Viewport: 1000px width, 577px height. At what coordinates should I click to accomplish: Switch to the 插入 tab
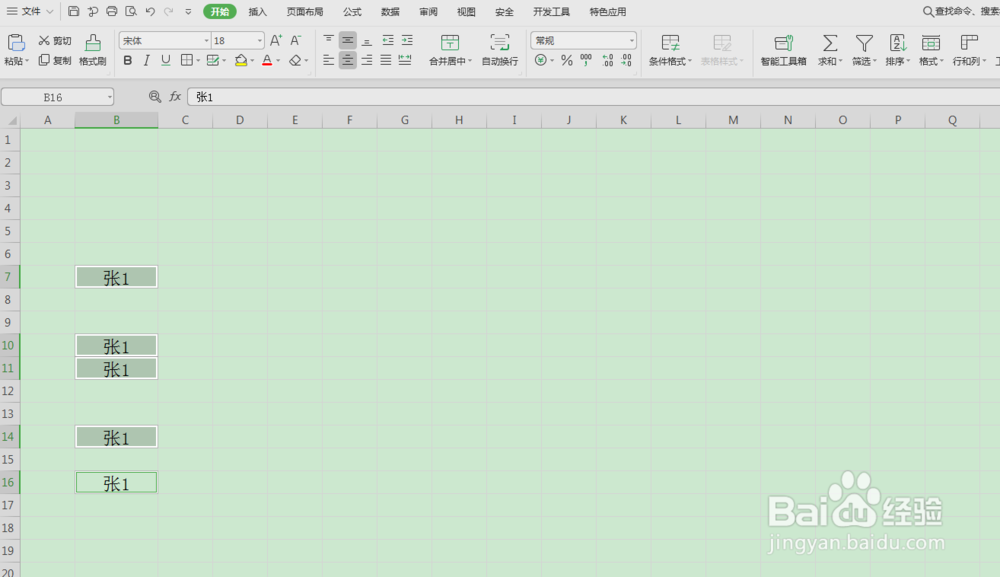[258, 11]
